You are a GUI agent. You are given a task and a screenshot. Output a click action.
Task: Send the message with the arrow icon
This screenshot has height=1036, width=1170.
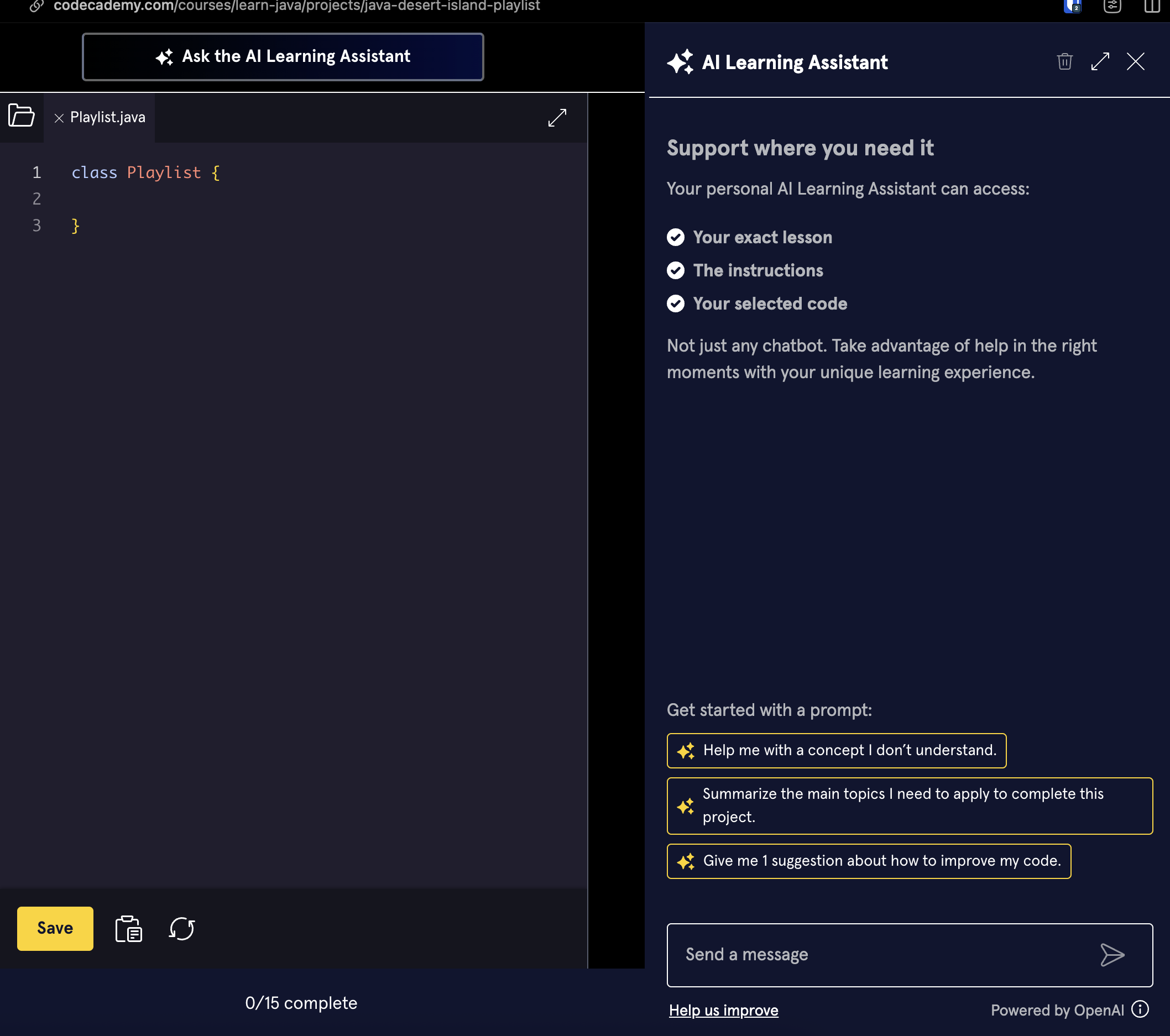click(x=1112, y=955)
